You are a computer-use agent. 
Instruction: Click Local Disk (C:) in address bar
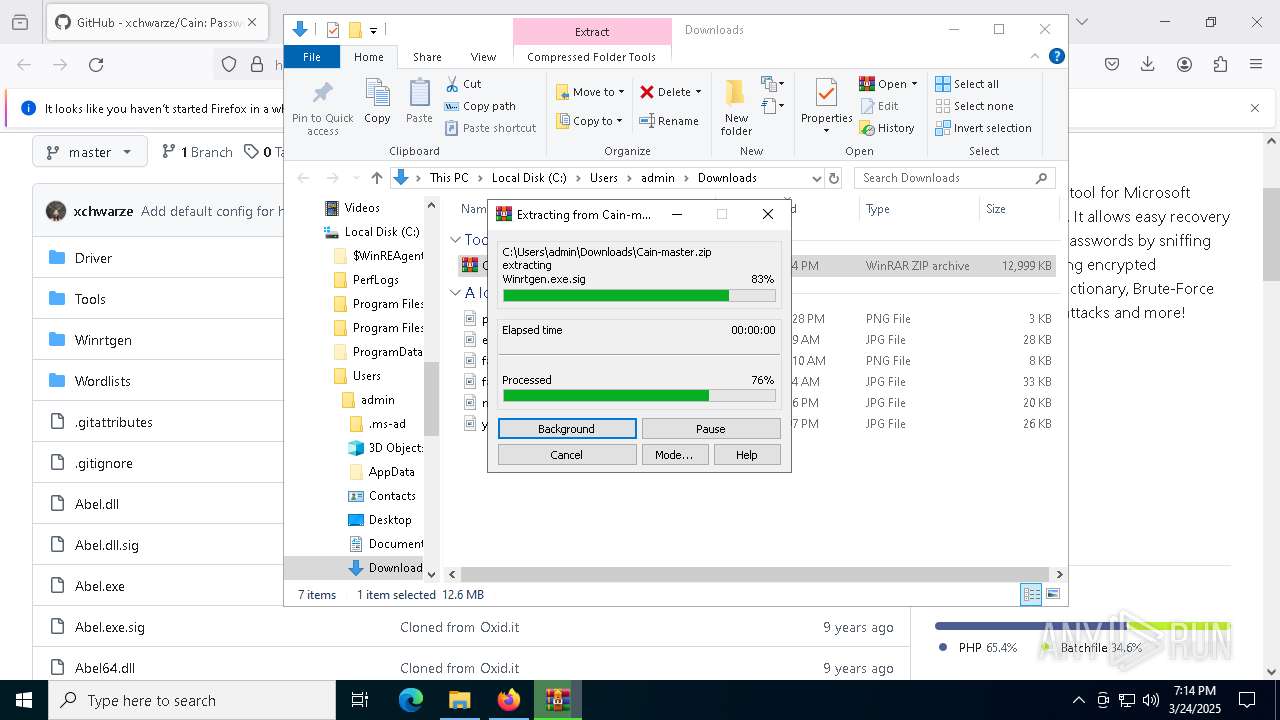tap(529, 178)
